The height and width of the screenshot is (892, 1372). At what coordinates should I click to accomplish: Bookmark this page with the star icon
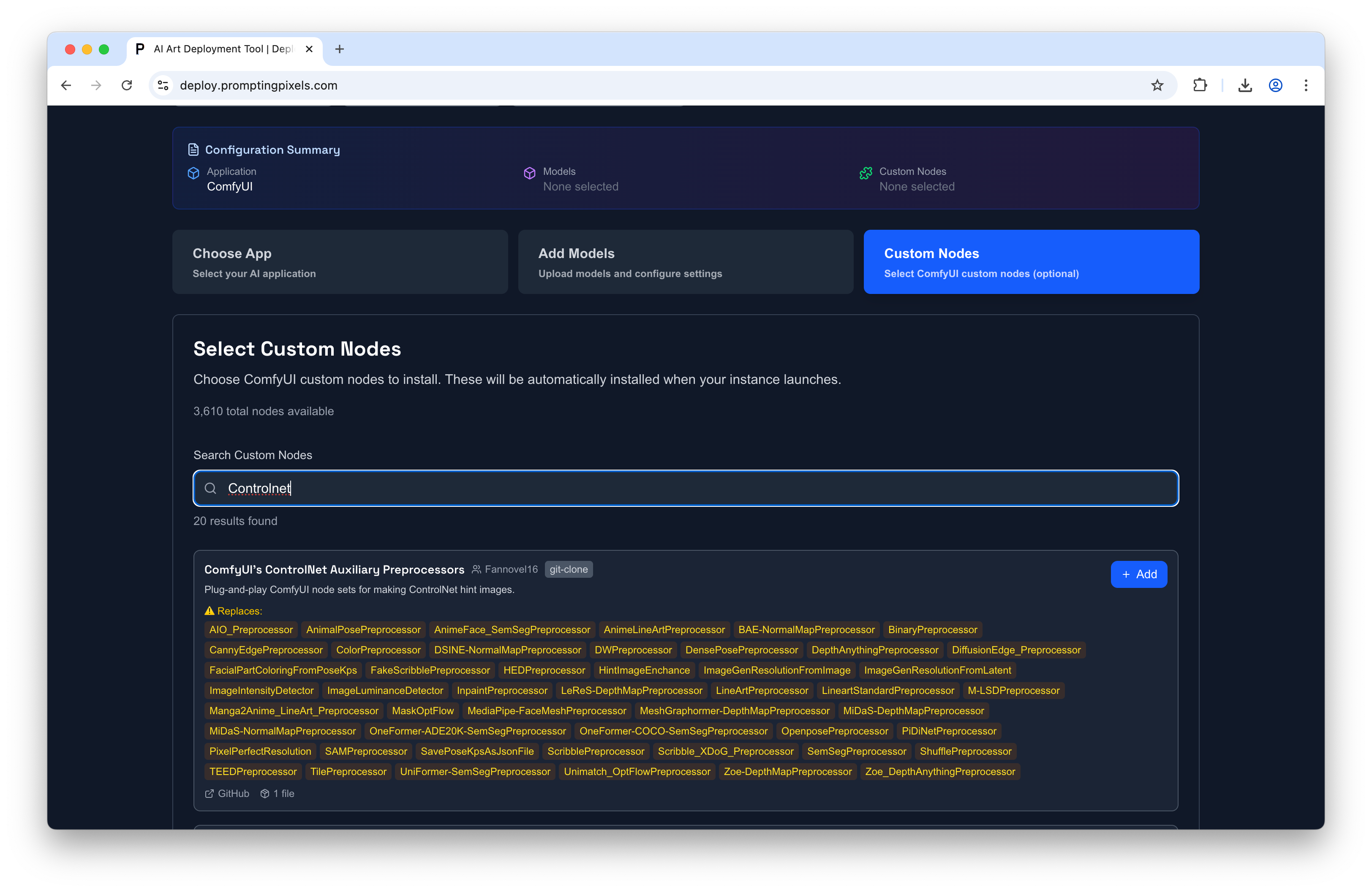[1157, 85]
